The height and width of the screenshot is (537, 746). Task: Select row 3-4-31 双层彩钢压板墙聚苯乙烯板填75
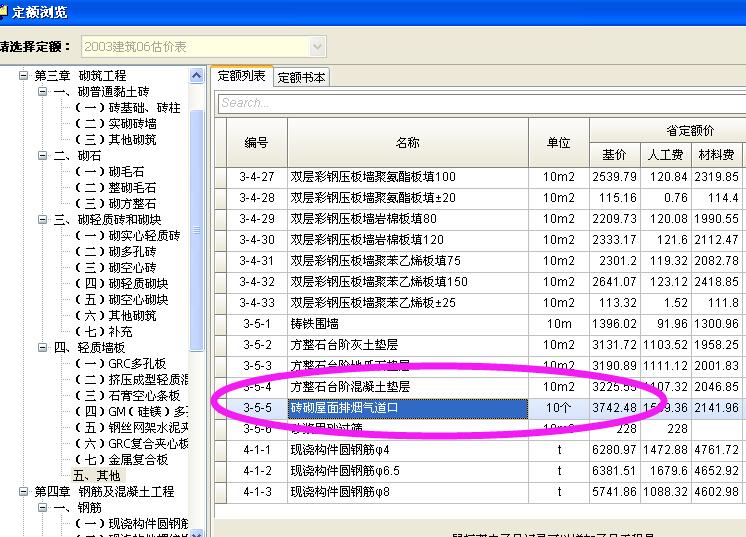[x=480, y=261]
